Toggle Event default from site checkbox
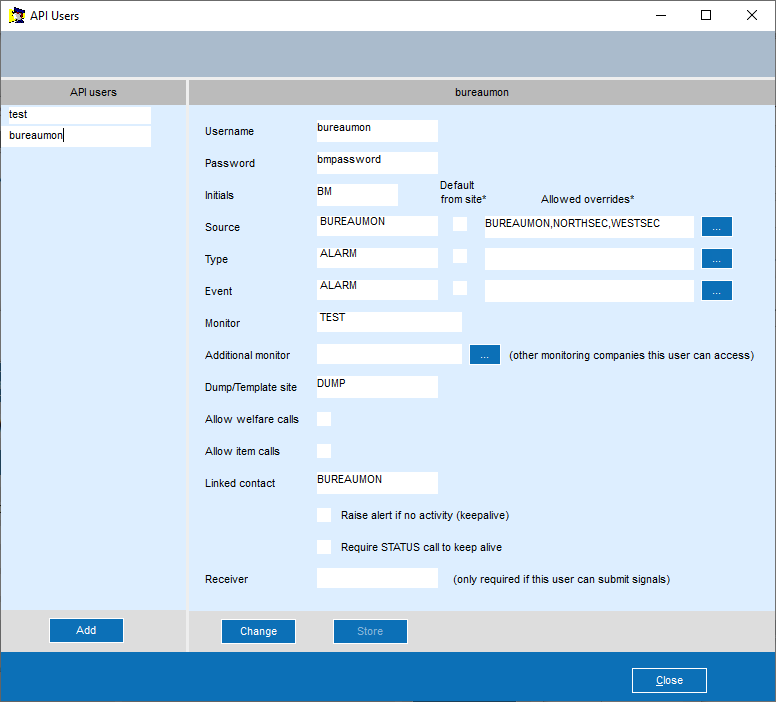 [x=460, y=288]
